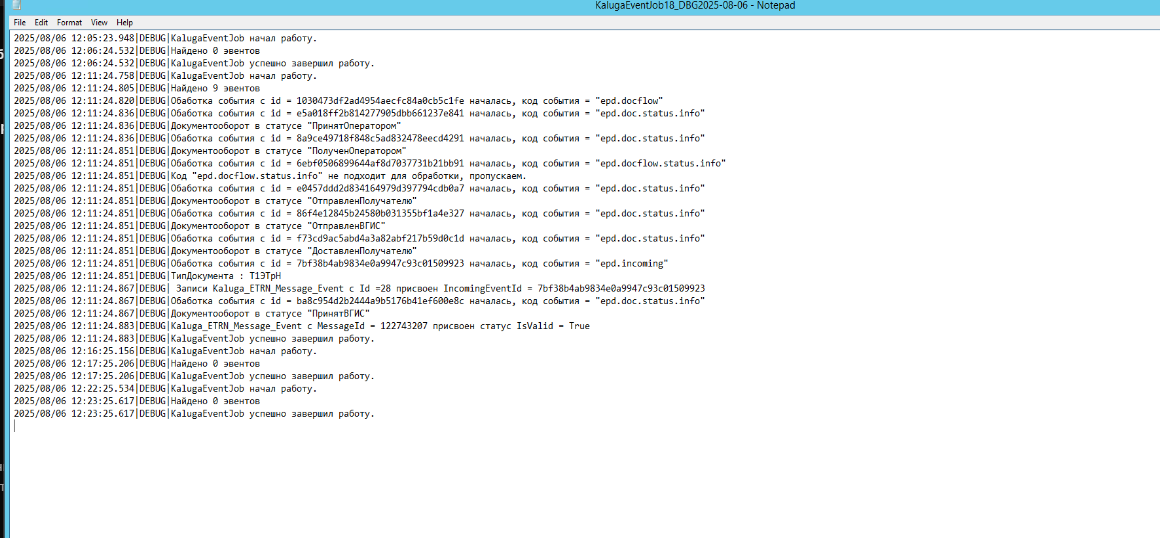
Task: Click the status "ОтправленПолучателю"
Action: [361, 201]
